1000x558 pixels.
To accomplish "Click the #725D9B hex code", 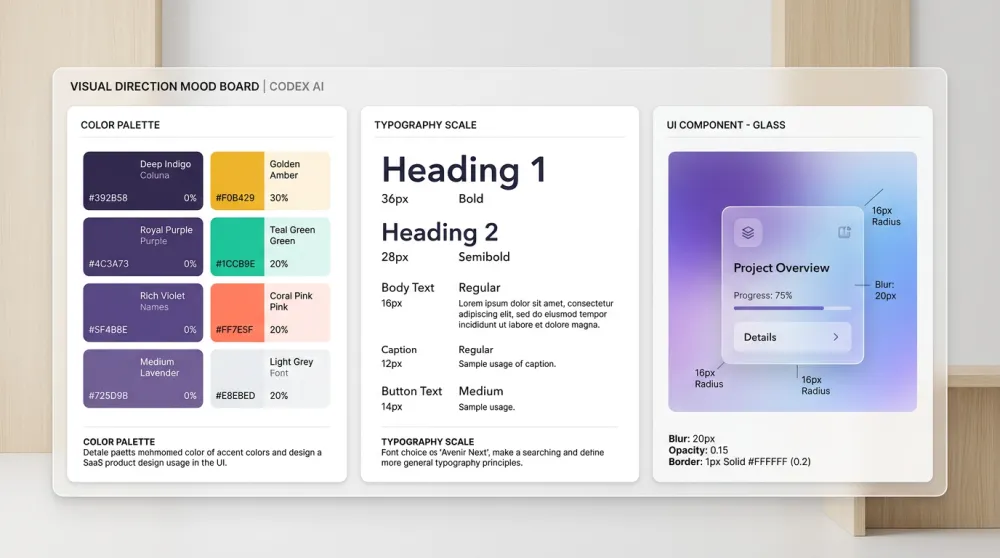I will coord(108,395).
